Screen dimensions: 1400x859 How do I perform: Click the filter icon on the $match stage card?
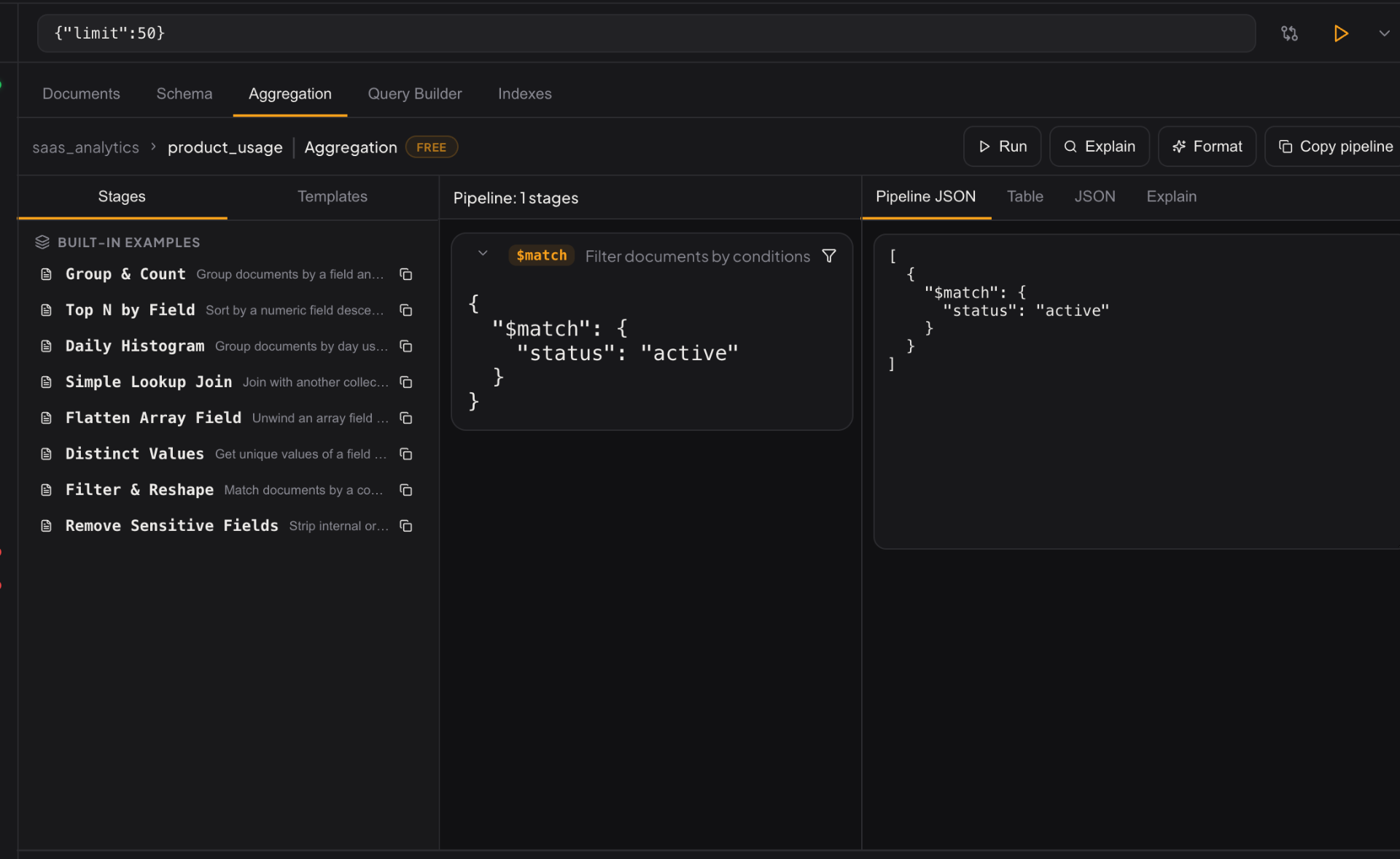click(829, 256)
